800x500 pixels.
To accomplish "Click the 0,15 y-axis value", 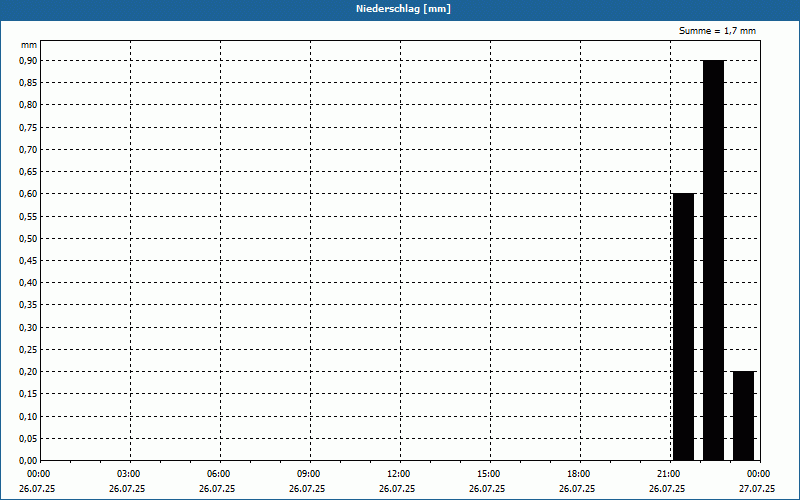I will 28,394.
